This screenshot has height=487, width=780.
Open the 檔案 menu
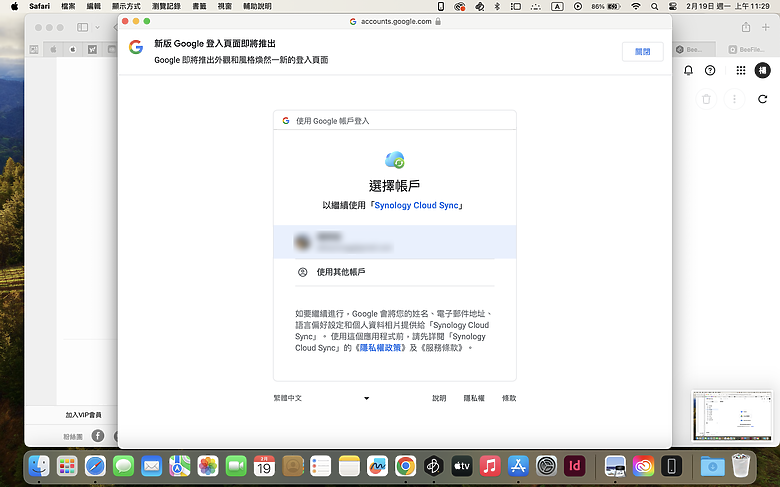point(68,6)
